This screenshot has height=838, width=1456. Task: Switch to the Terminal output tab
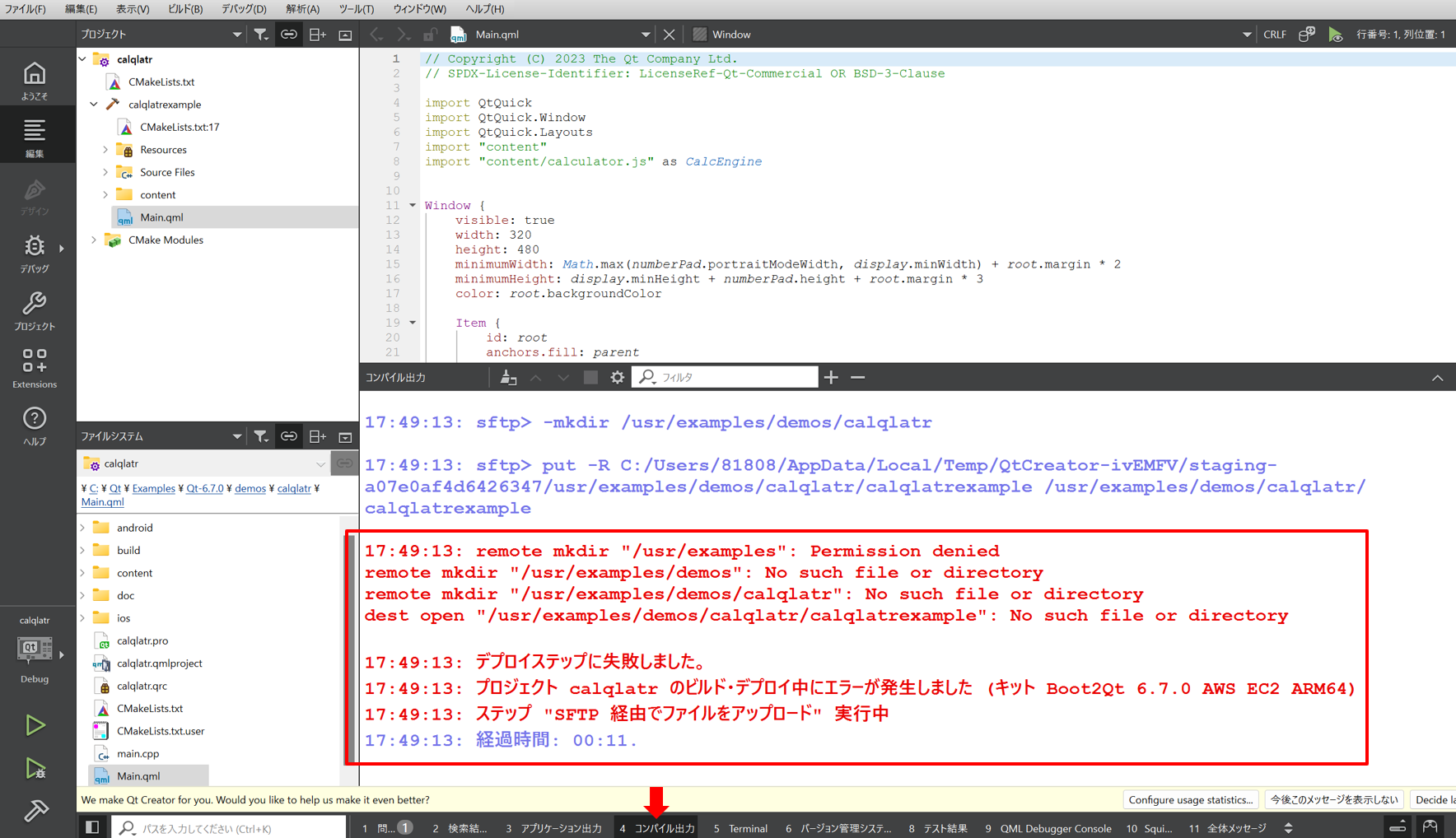click(x=740, y=828)
